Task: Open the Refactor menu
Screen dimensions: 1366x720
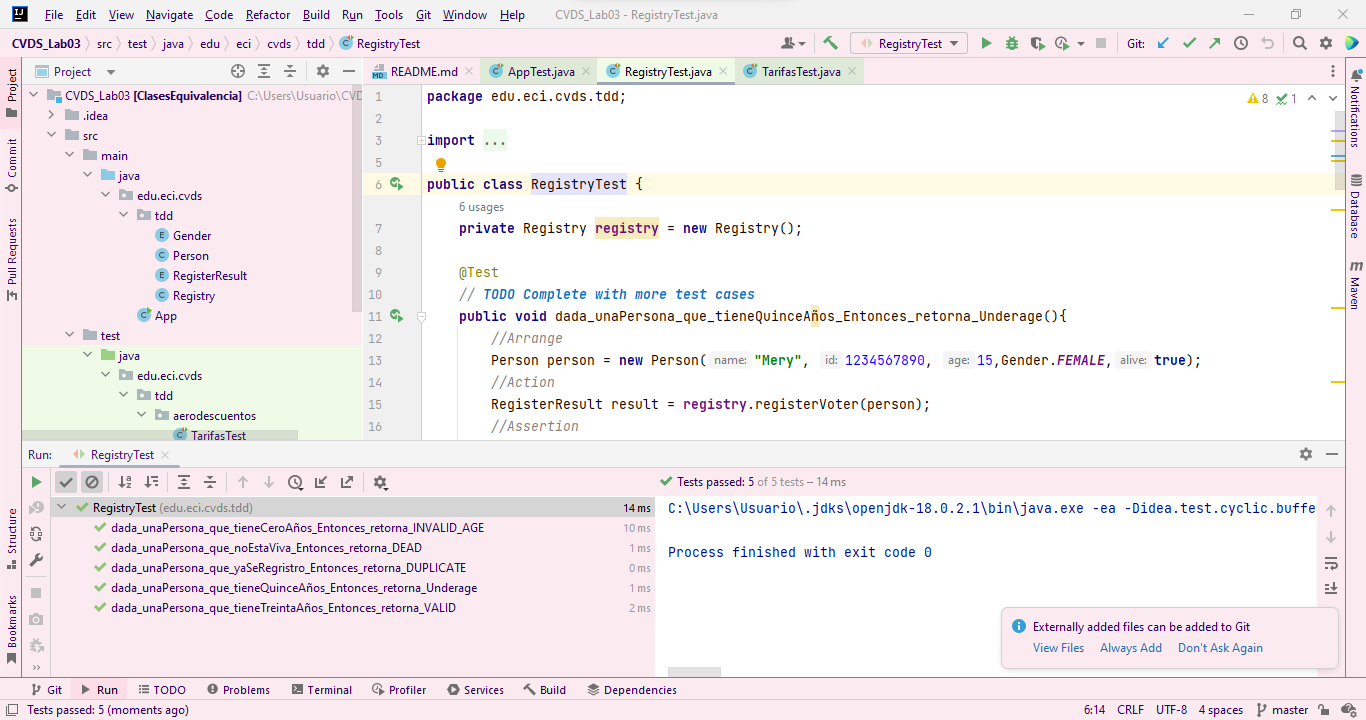Action: coord(268,15)
